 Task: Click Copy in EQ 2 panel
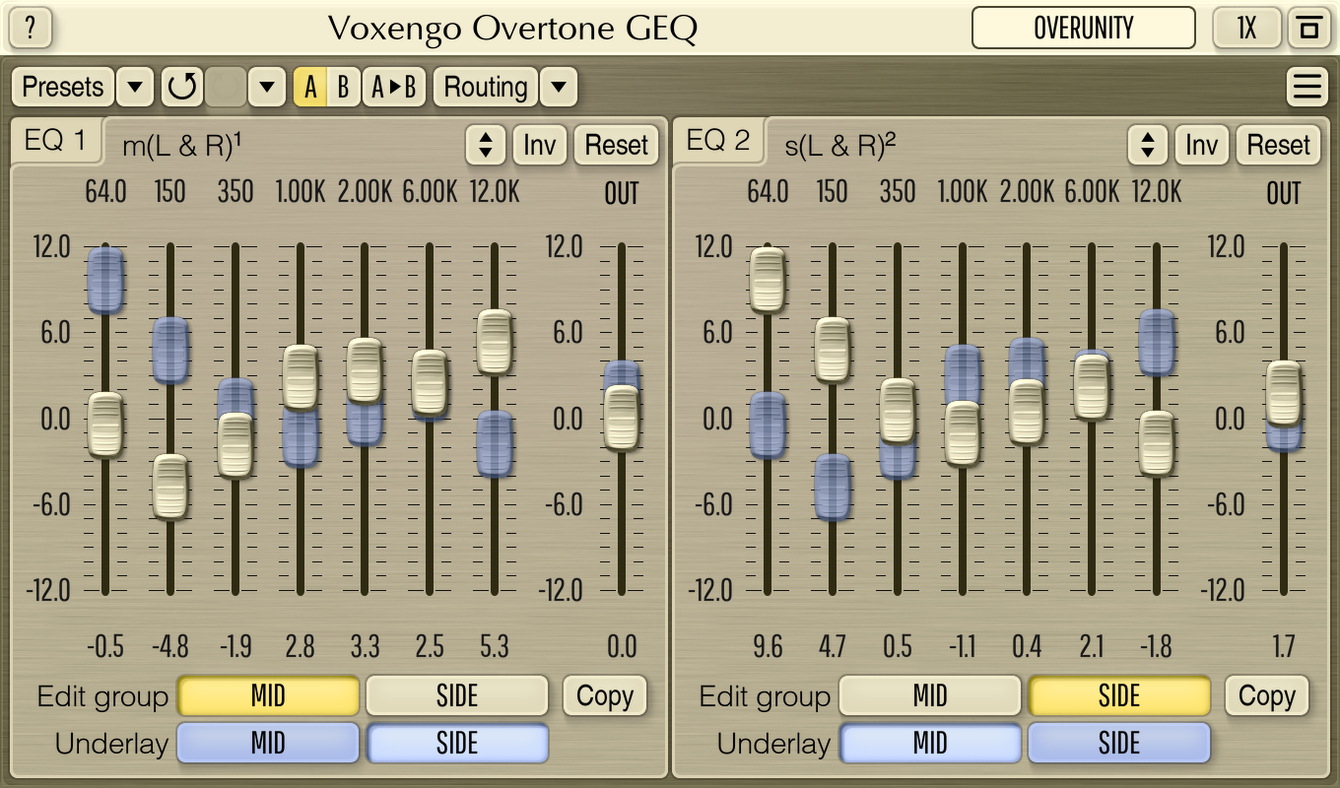pos(1267,696)
